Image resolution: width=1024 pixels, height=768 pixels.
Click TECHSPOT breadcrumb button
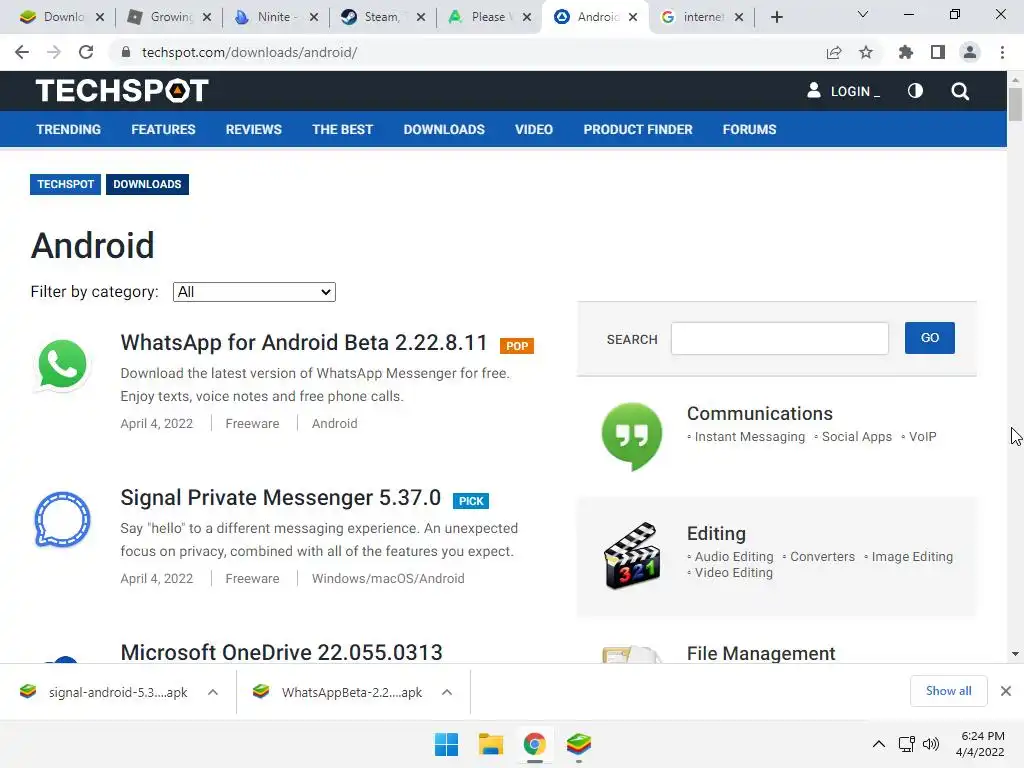click(x=65, y=184)
